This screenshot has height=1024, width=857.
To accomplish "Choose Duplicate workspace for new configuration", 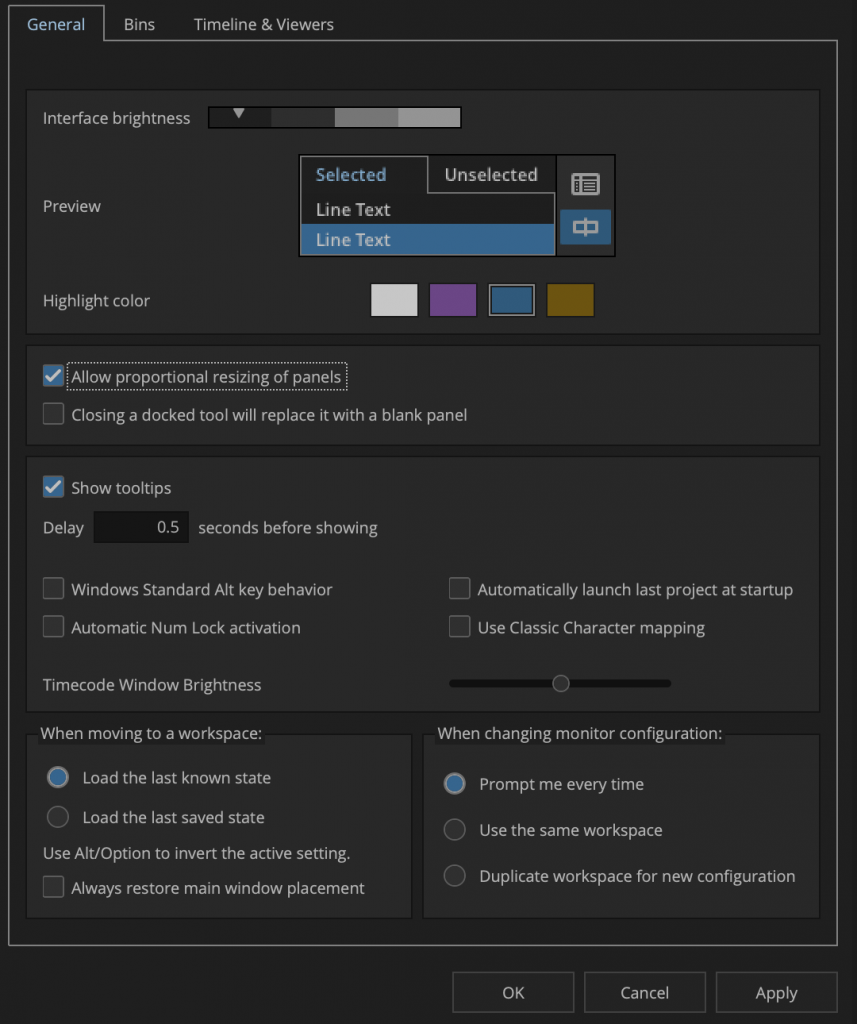I will coord(455,876).
